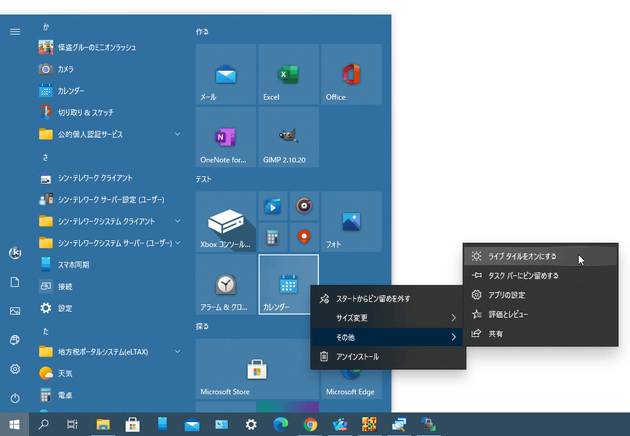630x436 pixels.
Task: Open 電卓 app in list
Action: click(109, 395)
